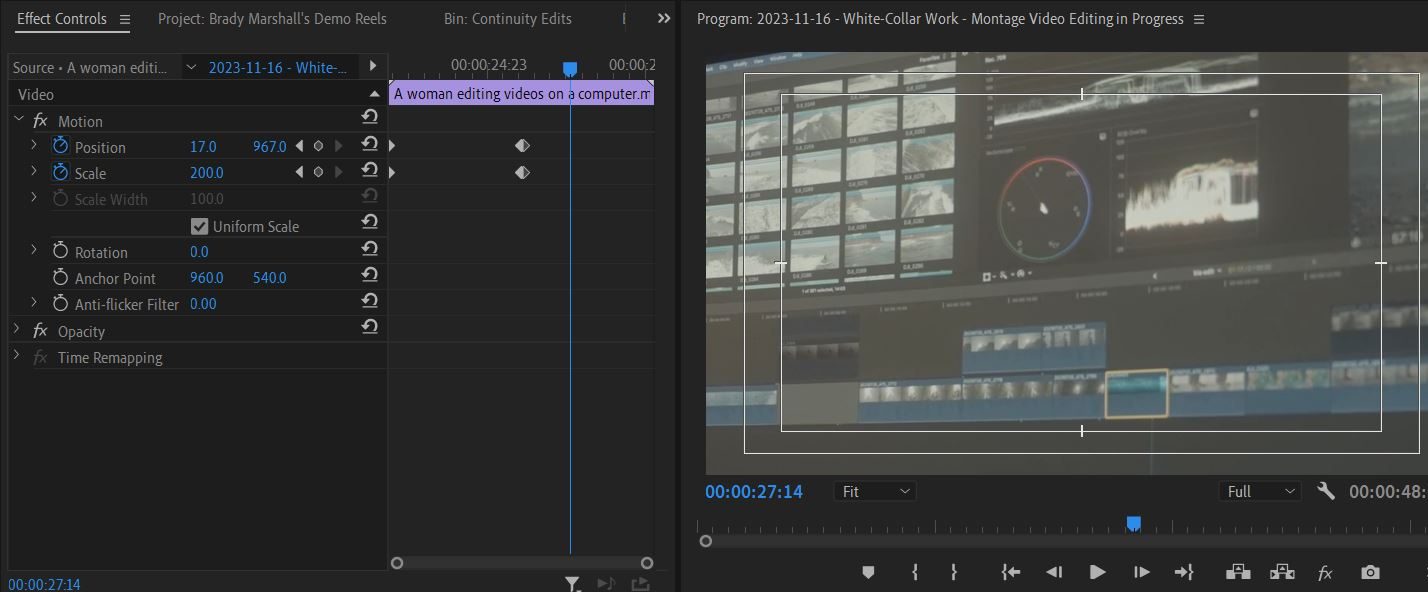Select the Source clip tab

(91, 67)
